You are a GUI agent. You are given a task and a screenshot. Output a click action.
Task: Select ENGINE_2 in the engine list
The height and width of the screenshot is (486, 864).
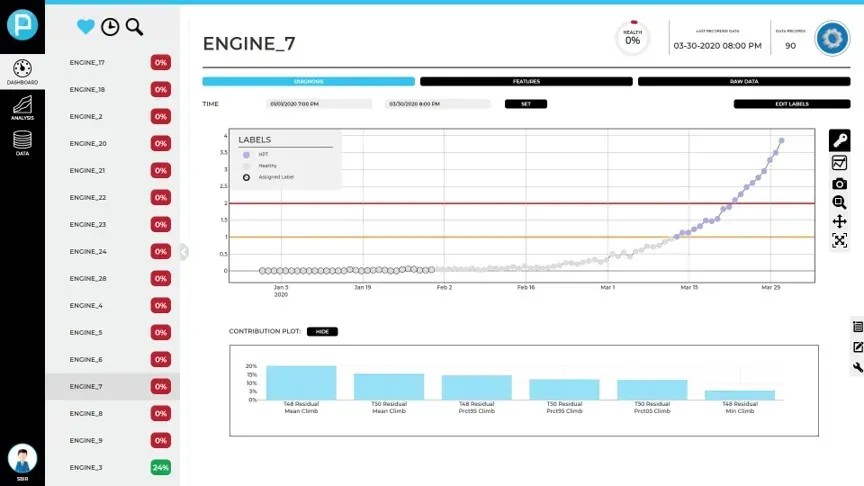112,116
